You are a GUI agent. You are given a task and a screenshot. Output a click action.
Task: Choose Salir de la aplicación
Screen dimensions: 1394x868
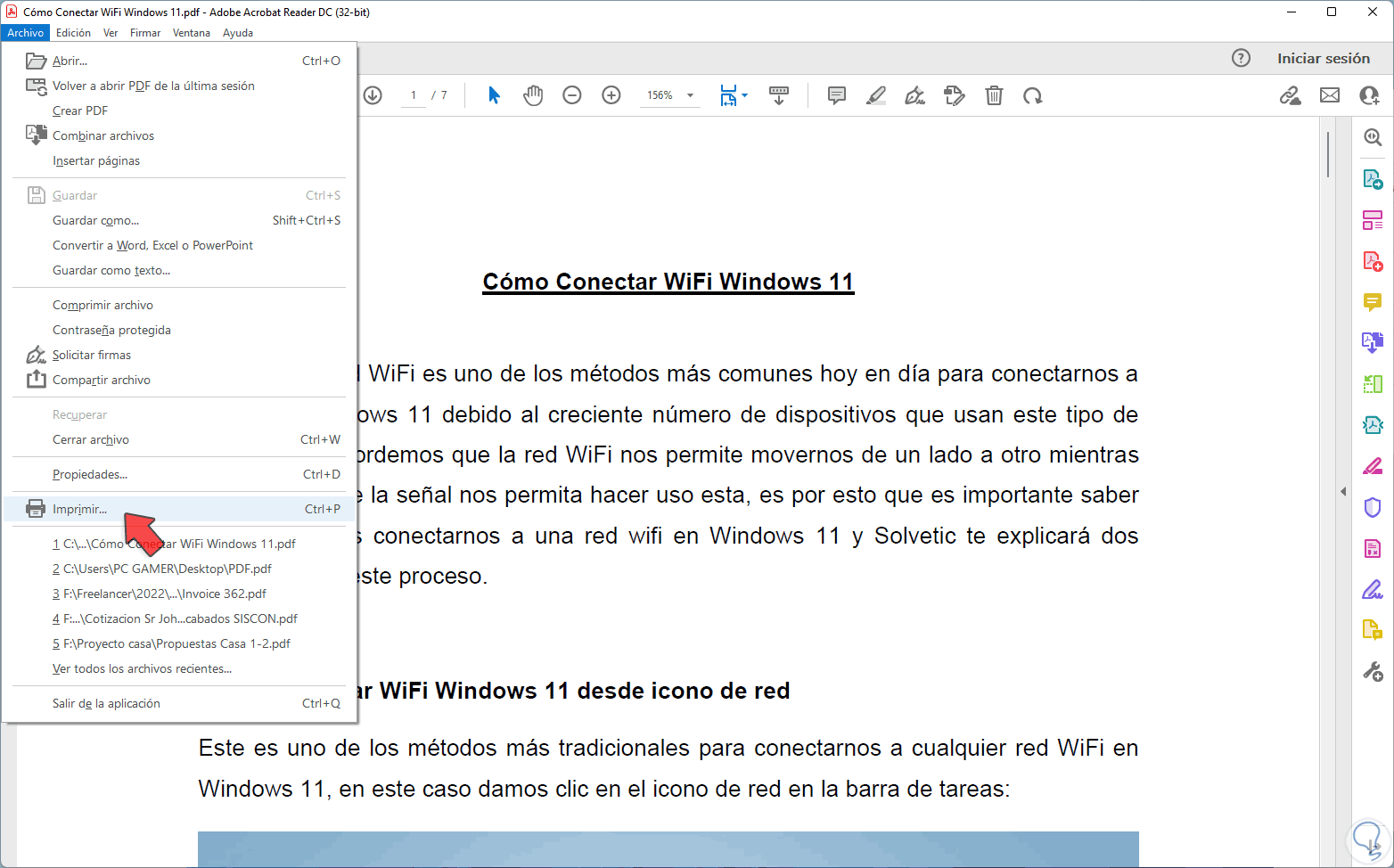click(179, 703)
